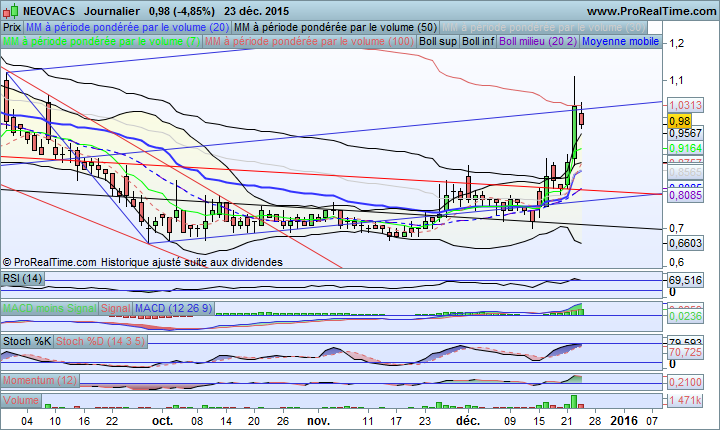Click the MACD value 0,0236 tag
The image size is (720, 430).
tap(685, 316)
